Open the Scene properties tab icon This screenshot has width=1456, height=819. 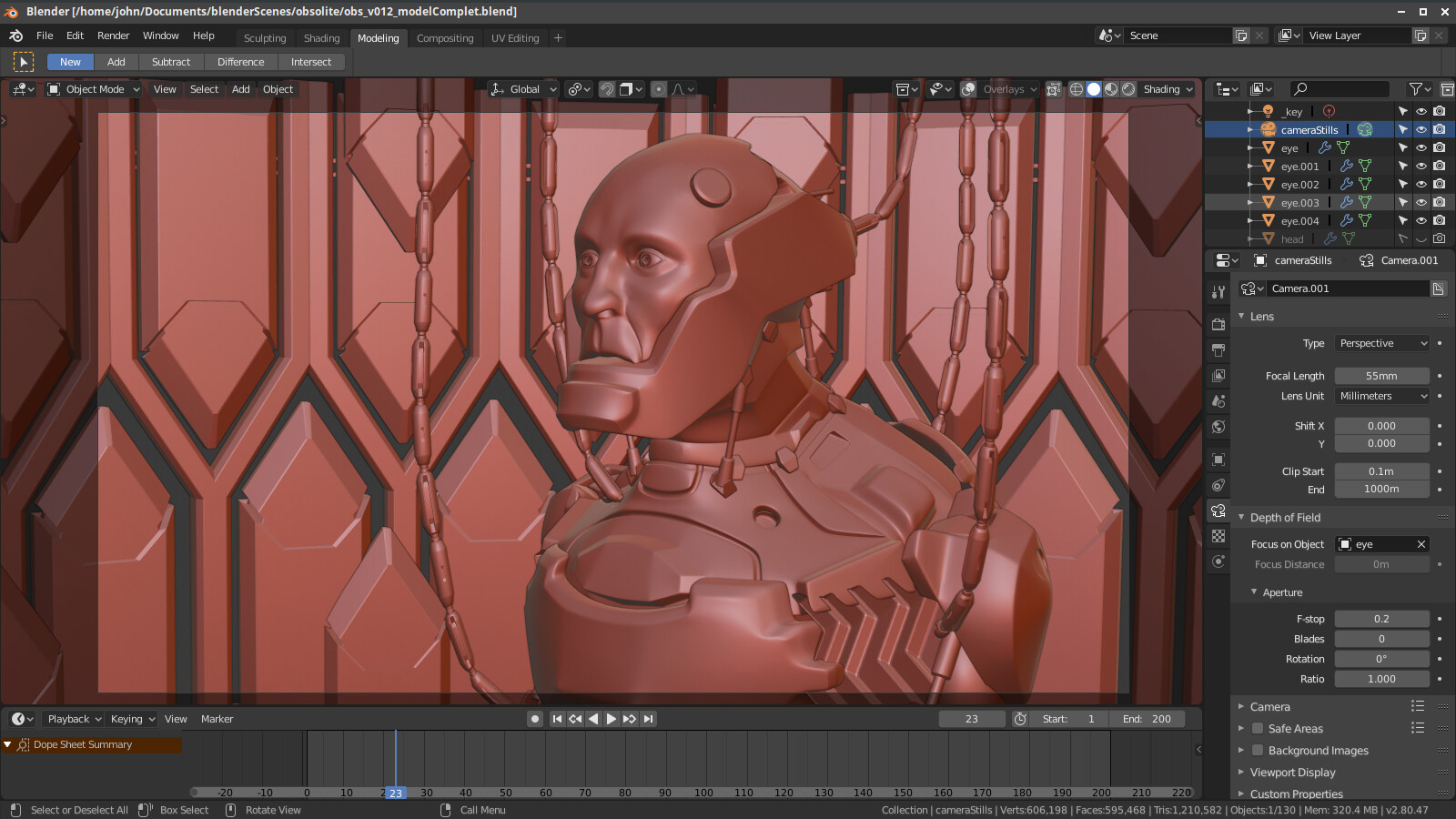pos(1218,400)
